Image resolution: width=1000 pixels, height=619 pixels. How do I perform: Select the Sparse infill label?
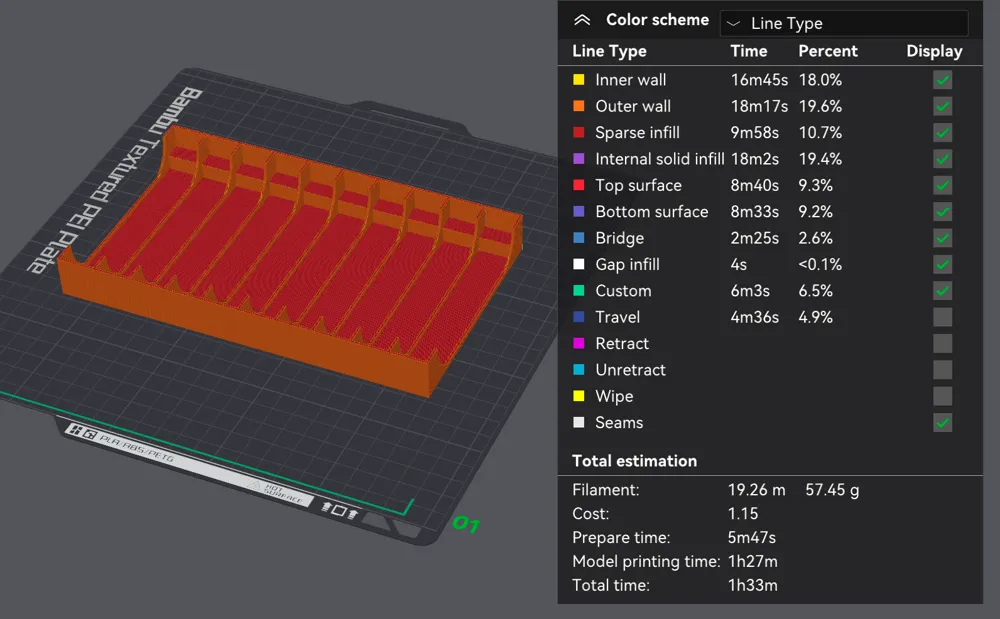click(x=637, y=133)
